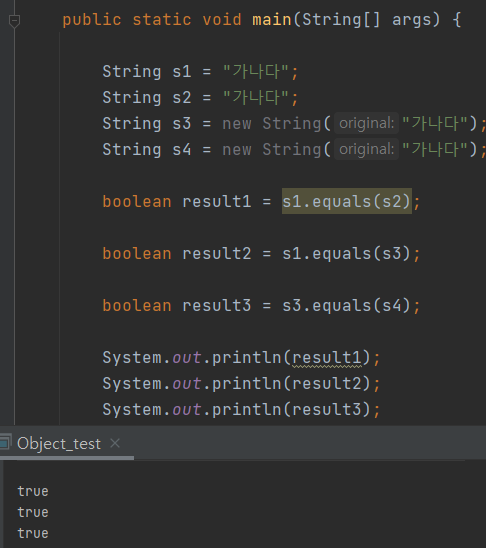Image resolution: width=486 pixels, height=548 pixels.
Task: Click 'String[] args' parameter
Action: click(367, 20)
